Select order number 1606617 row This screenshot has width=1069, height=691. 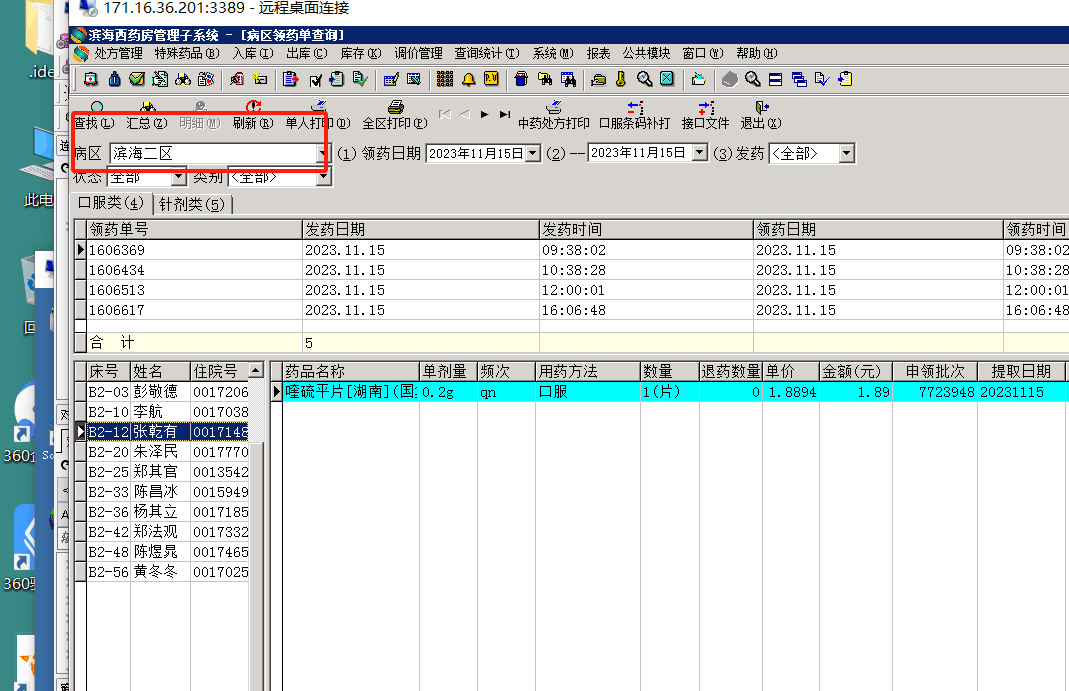571,310
